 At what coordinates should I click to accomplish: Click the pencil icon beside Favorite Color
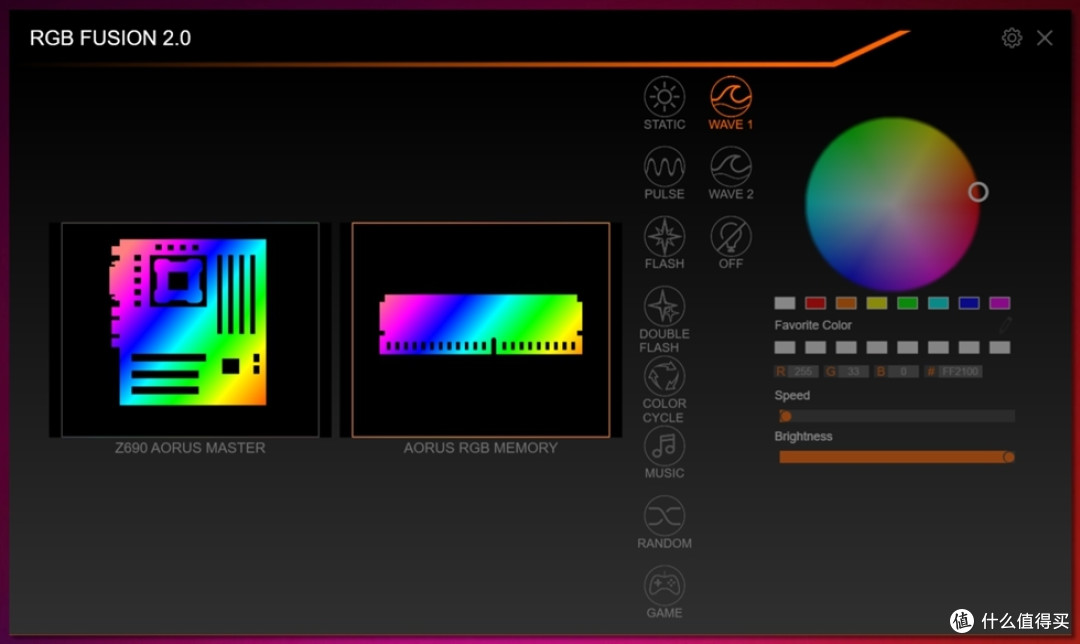tap(1005, 325)
